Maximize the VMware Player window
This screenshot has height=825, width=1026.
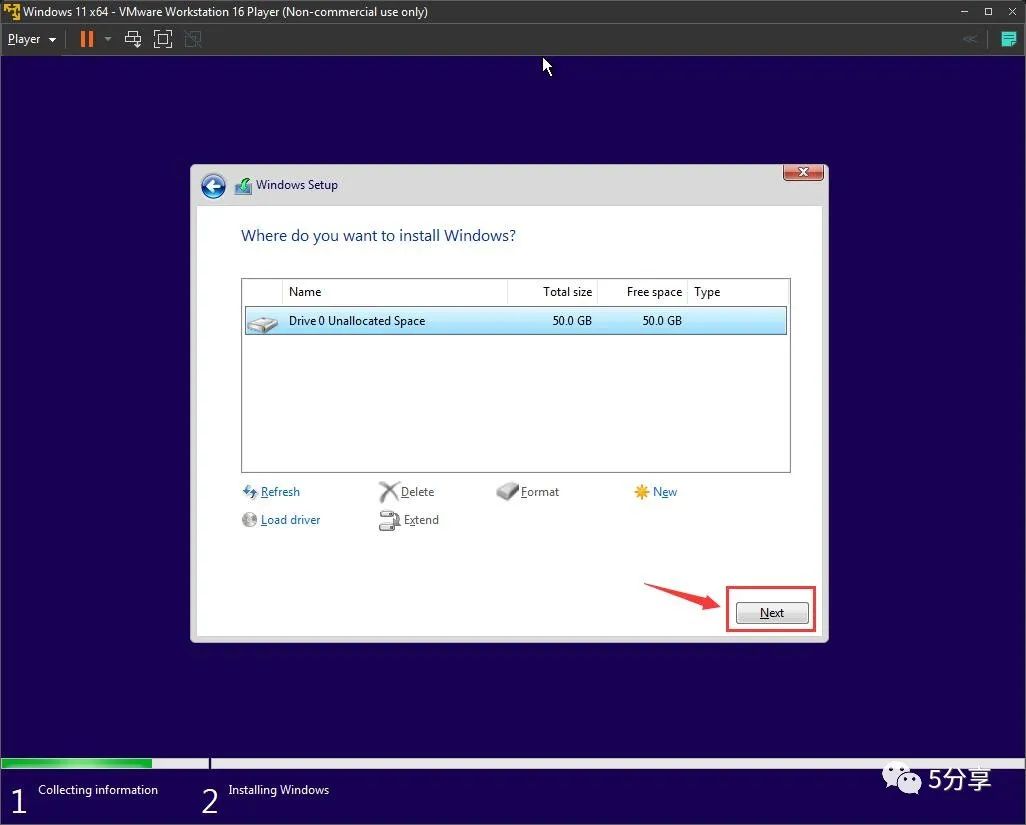coord(988,11)
